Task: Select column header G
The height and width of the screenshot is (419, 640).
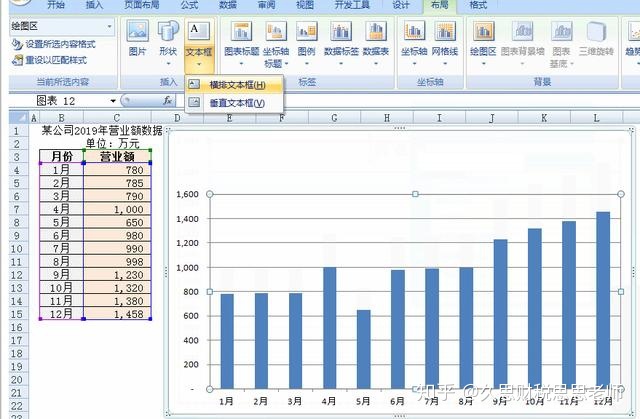Action: point(334,118)
